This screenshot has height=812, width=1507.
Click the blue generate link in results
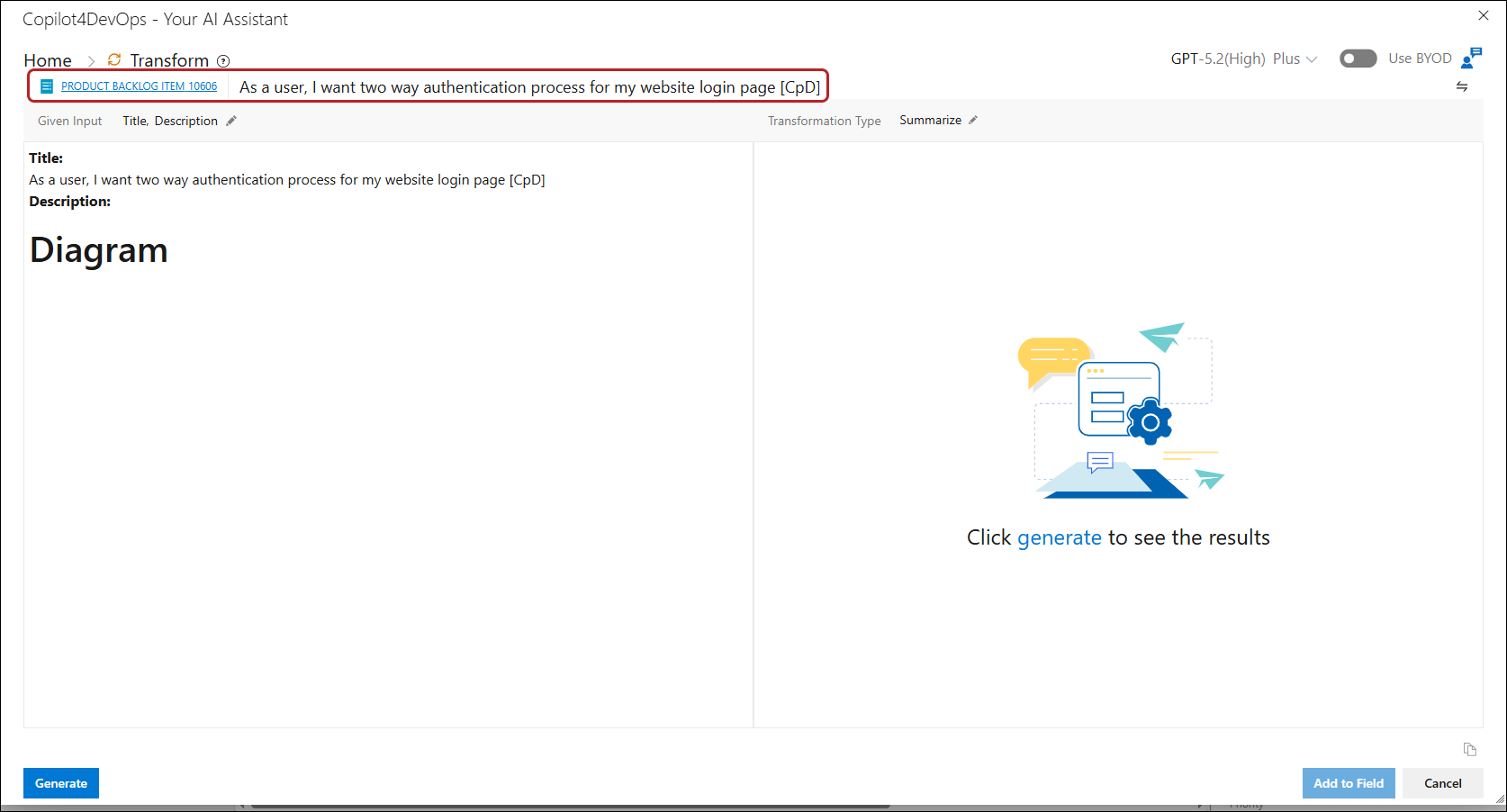tap(1059, 537)
